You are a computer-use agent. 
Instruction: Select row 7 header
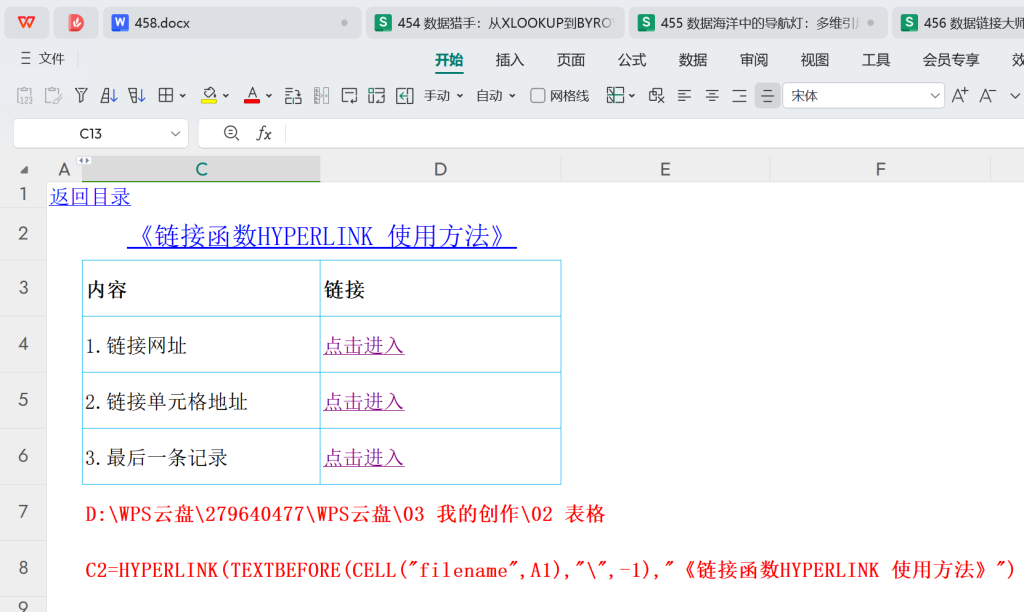click(24, 511)
